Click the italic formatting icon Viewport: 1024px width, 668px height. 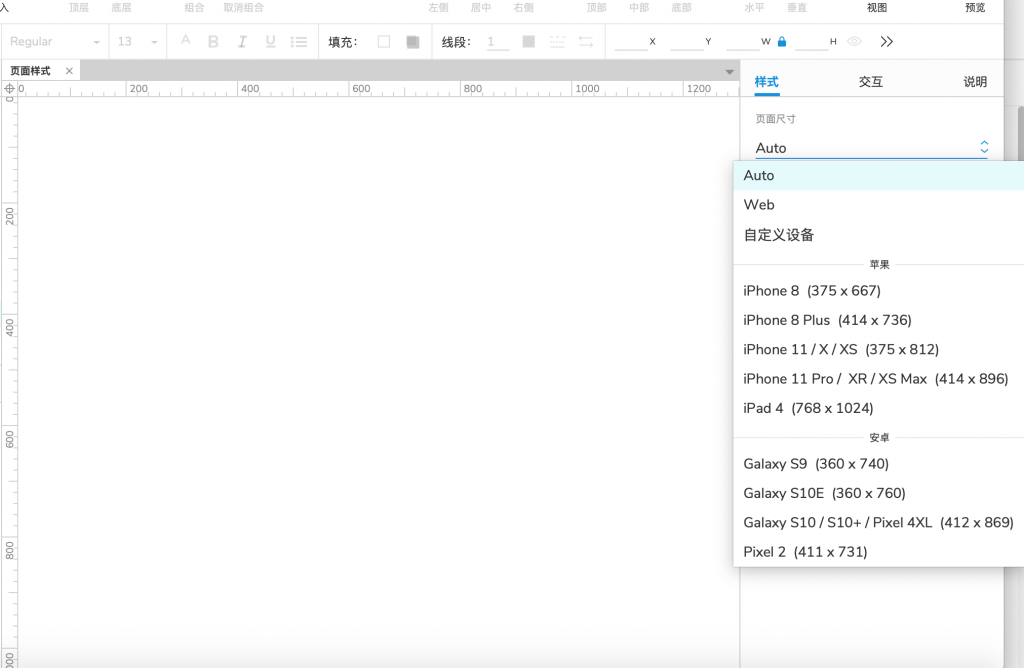(x=242, y=42)
